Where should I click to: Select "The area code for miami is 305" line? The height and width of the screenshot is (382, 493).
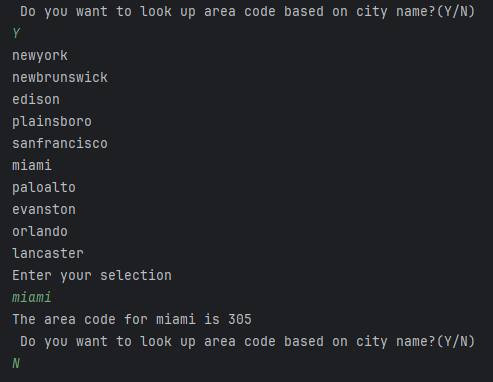(x=132, y=319)
